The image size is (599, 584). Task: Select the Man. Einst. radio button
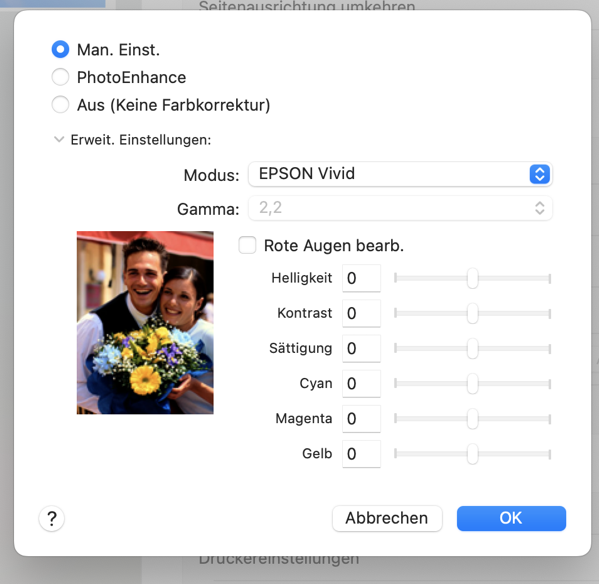pos(60,49)
